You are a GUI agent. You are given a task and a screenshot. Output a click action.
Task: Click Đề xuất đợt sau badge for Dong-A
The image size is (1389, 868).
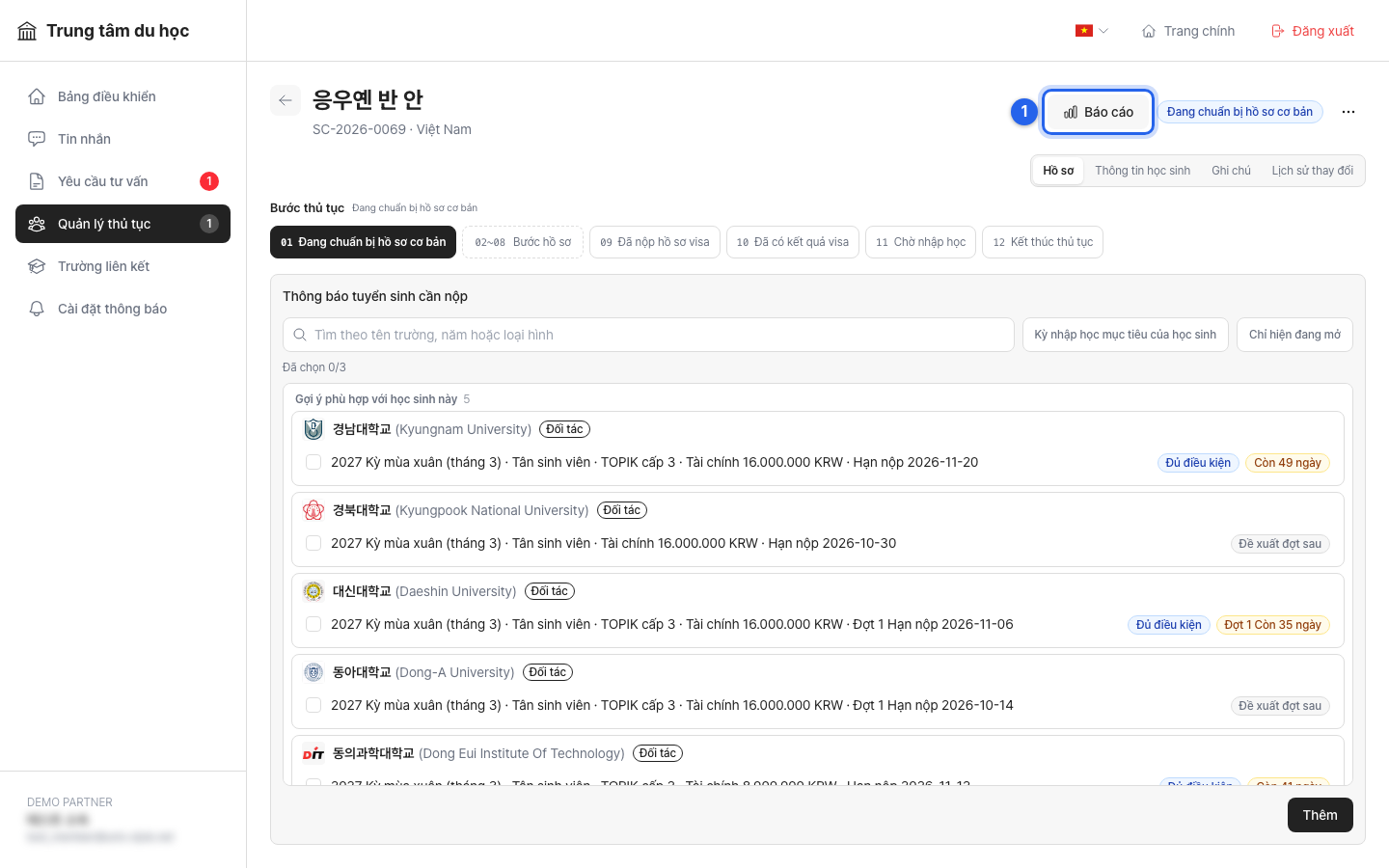click(x=1280, y=706)
